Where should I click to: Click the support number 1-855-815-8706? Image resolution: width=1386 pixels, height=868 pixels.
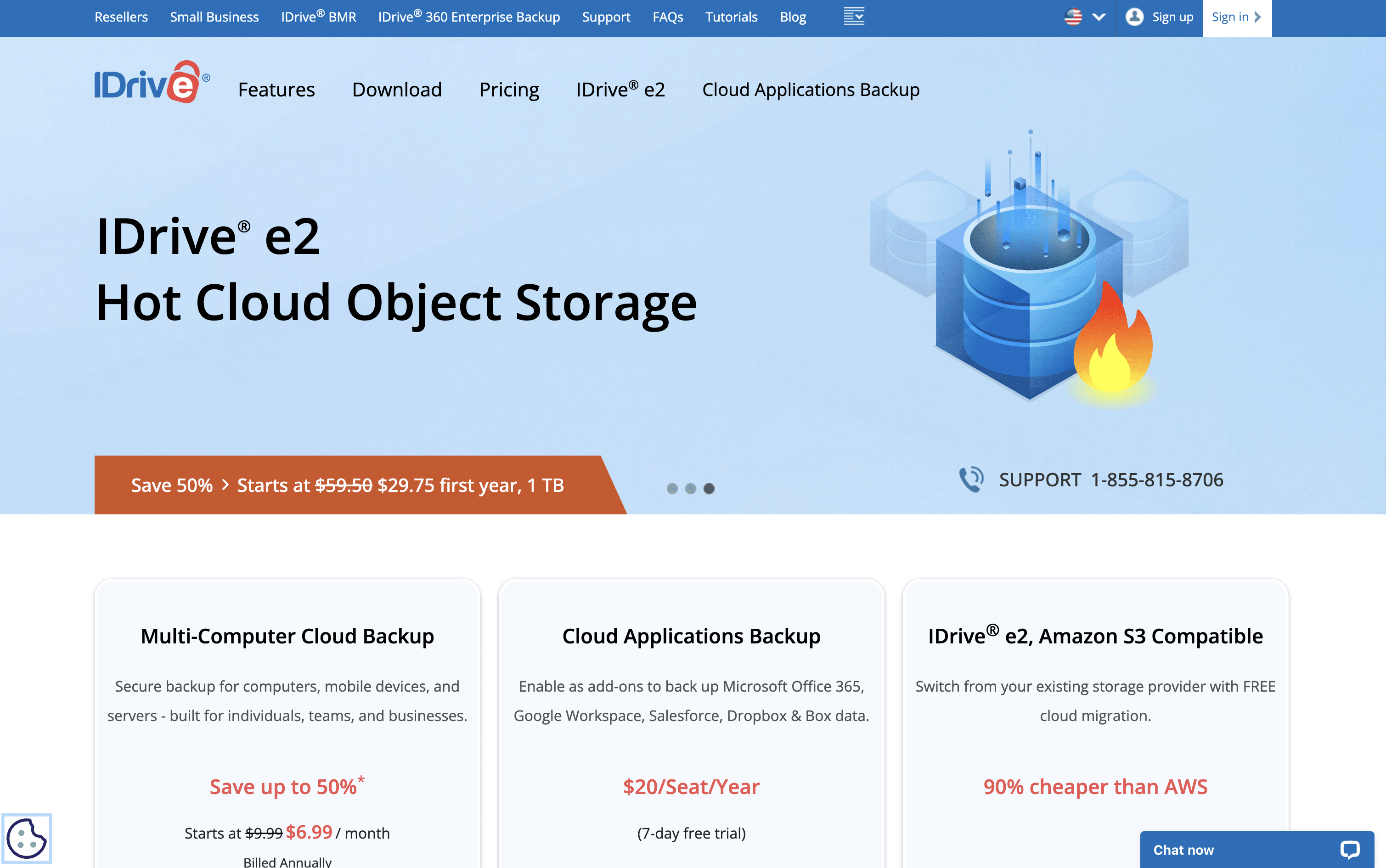pyautogui.click(x=1157, y=480)
